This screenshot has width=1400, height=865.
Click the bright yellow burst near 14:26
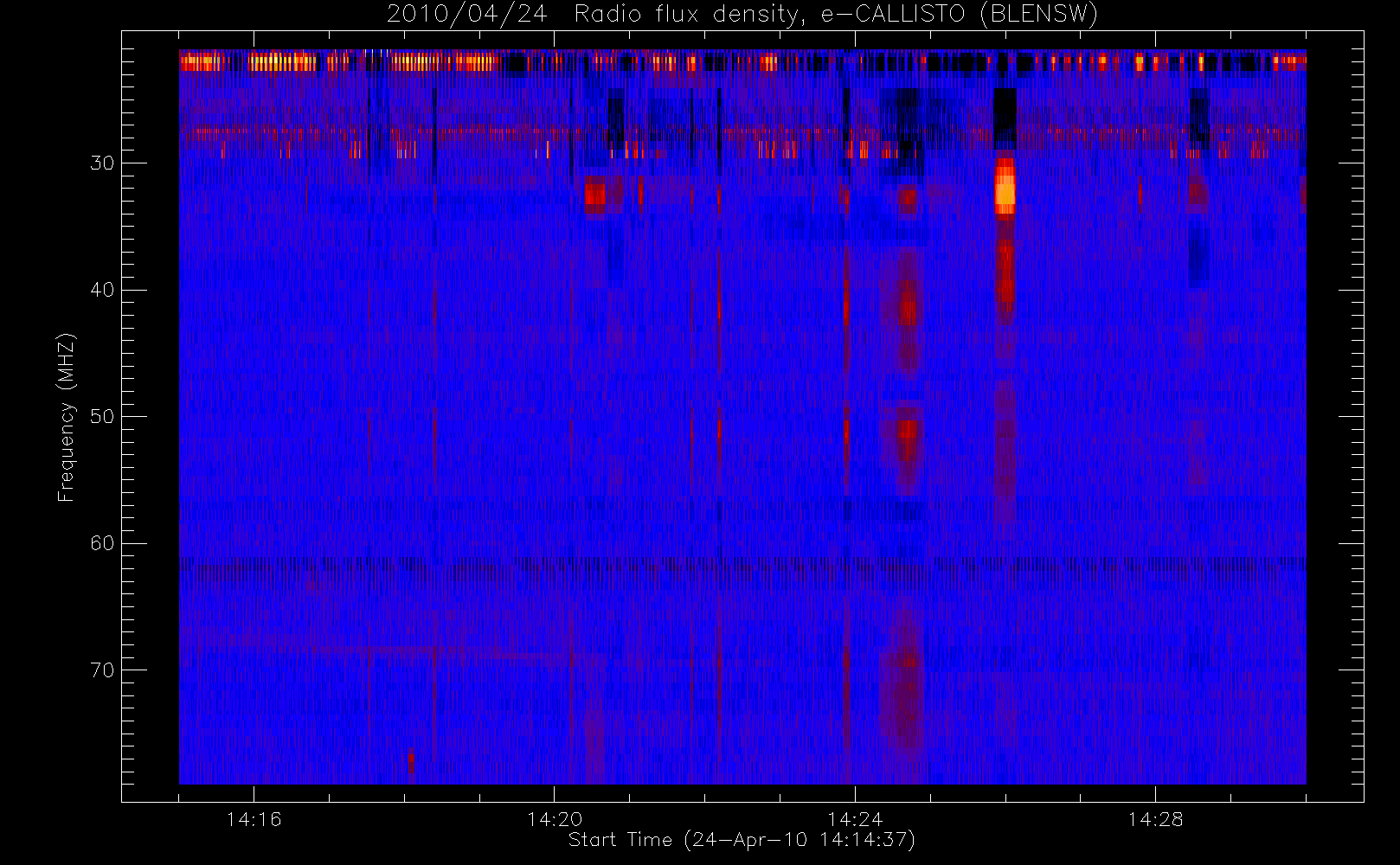coord(1005,186)
